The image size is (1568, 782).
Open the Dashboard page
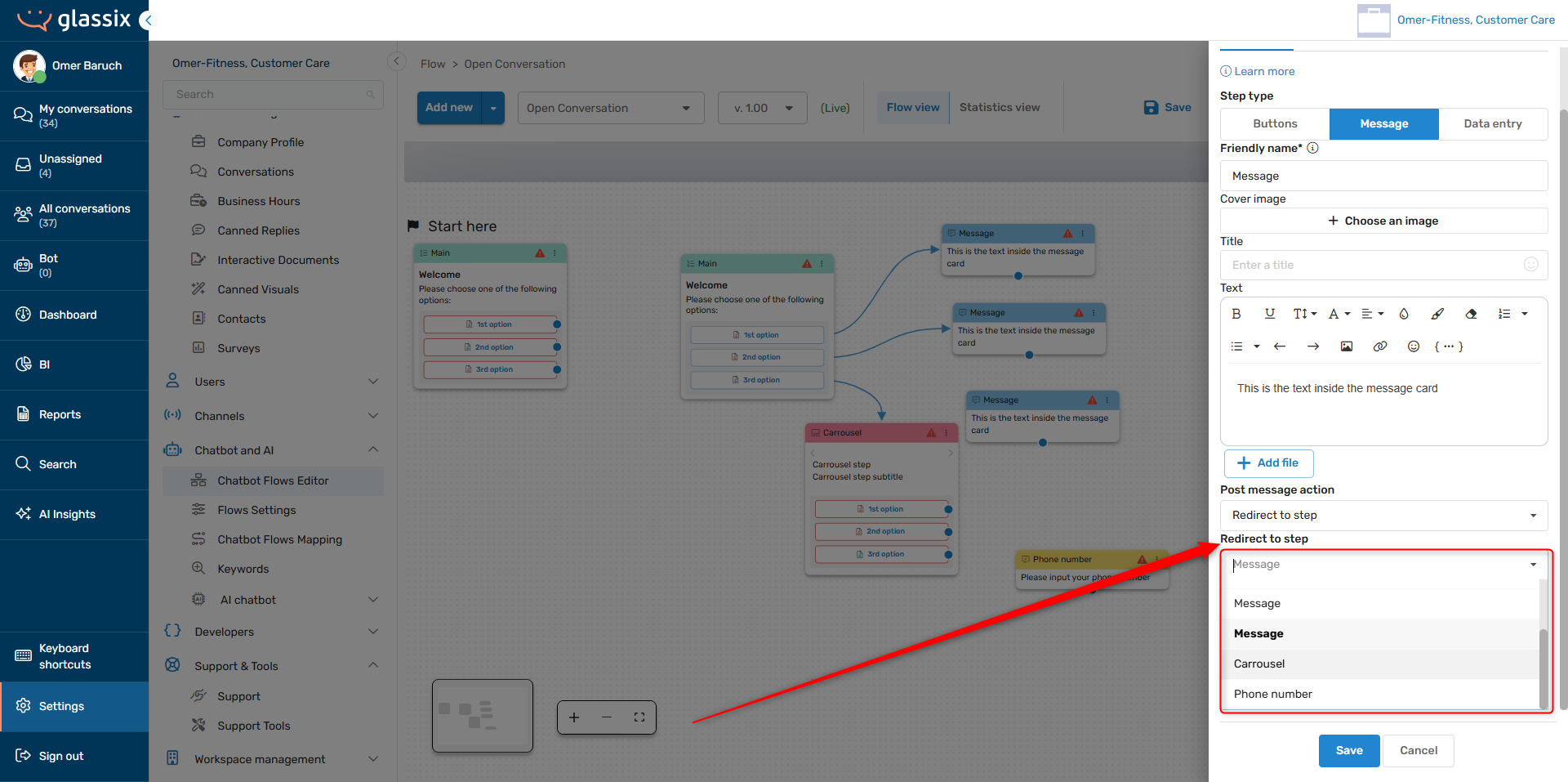74,315
